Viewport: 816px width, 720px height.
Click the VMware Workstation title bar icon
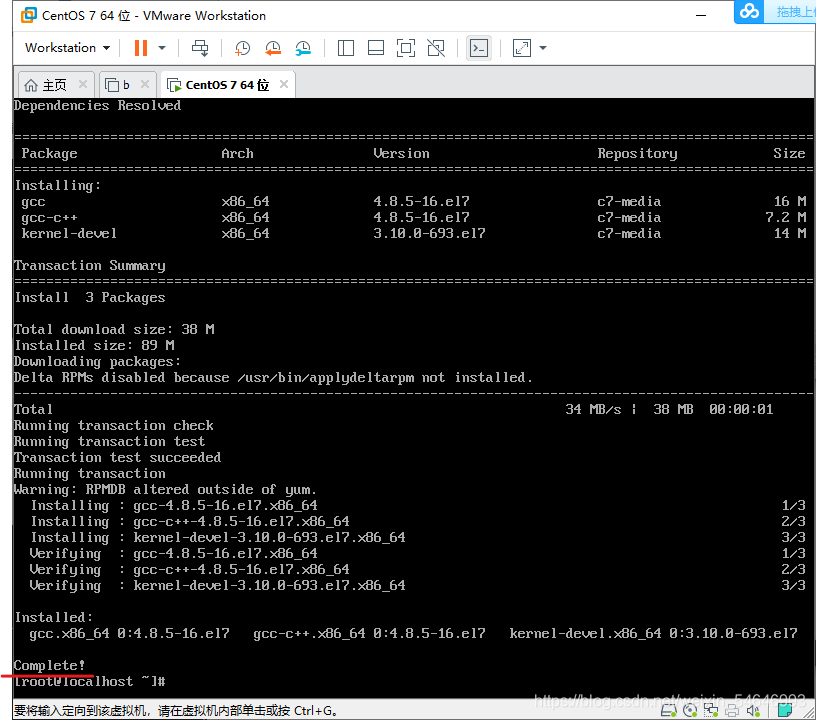click(29, 16)
